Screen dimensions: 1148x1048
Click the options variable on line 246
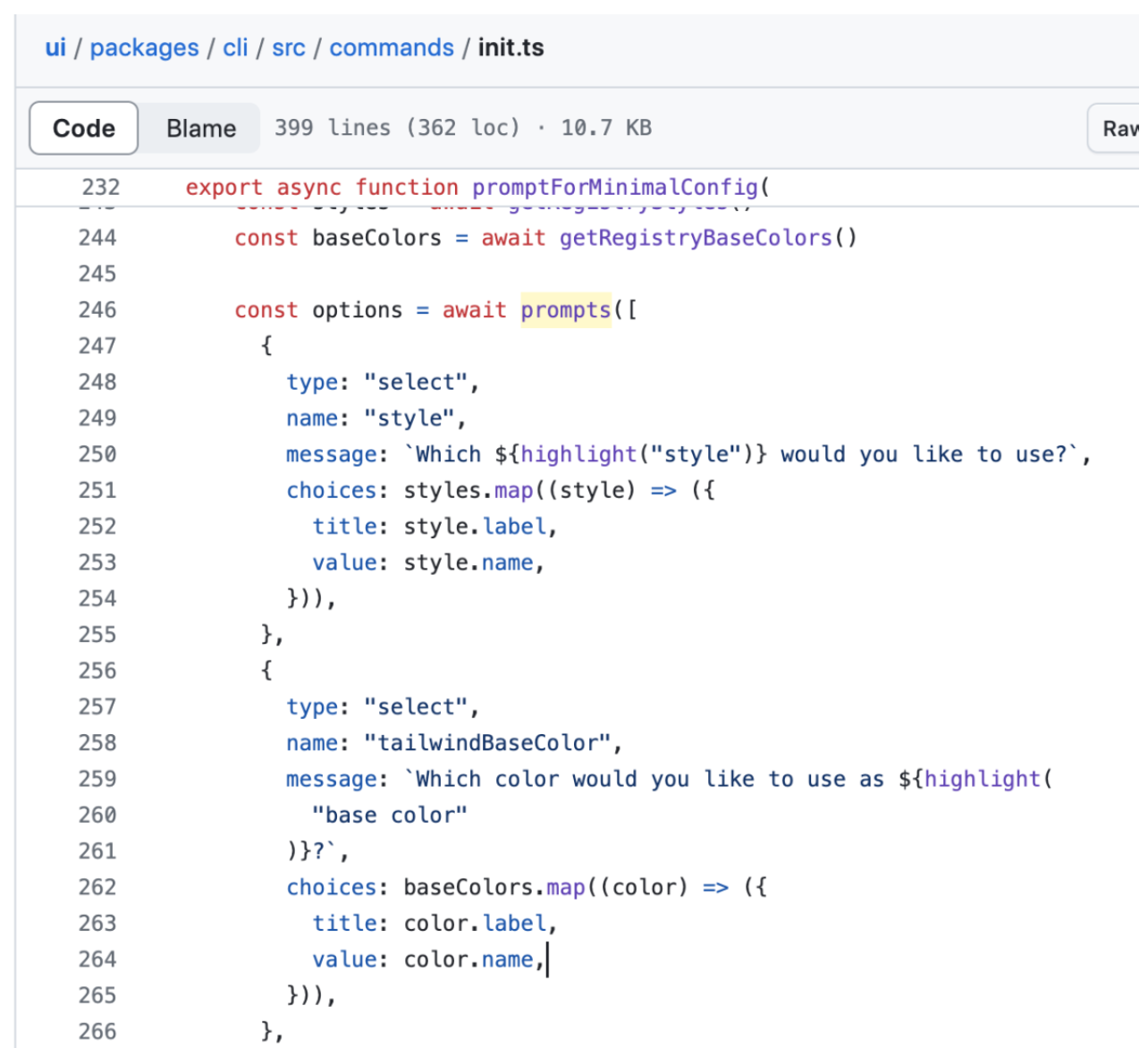[358, 310]
